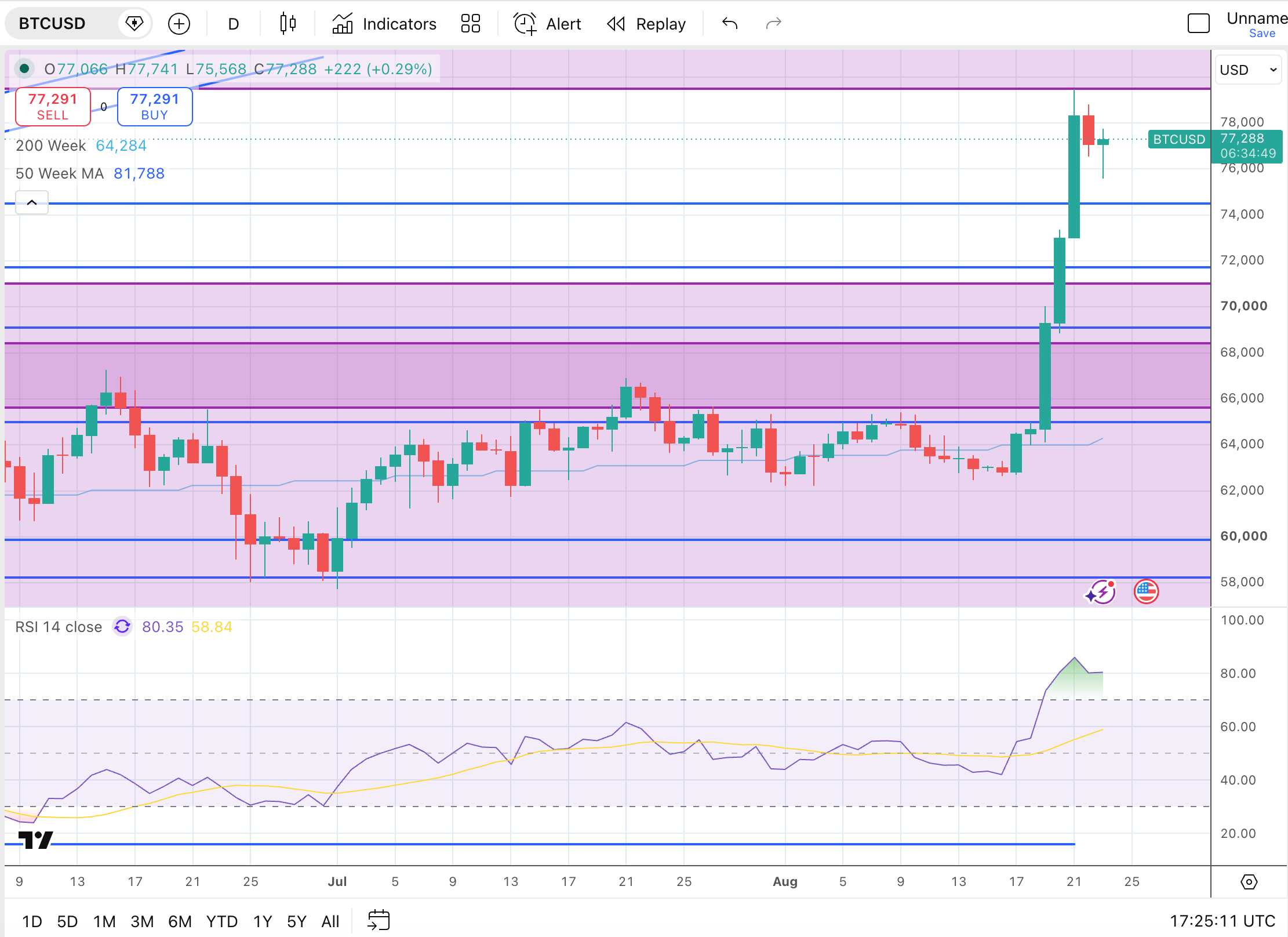Click the US economic event flag icon

click(x=1146, y=591)
